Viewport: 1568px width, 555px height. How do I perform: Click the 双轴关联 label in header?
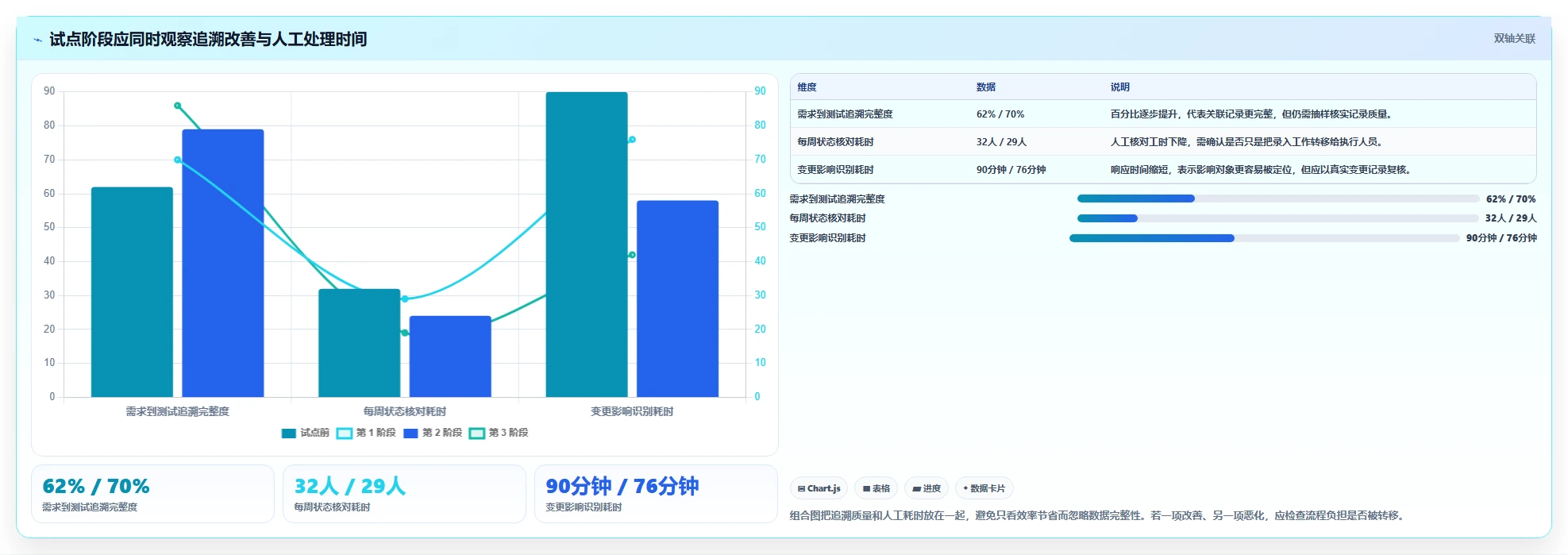pyautogui.click(x=1514, y=38)
